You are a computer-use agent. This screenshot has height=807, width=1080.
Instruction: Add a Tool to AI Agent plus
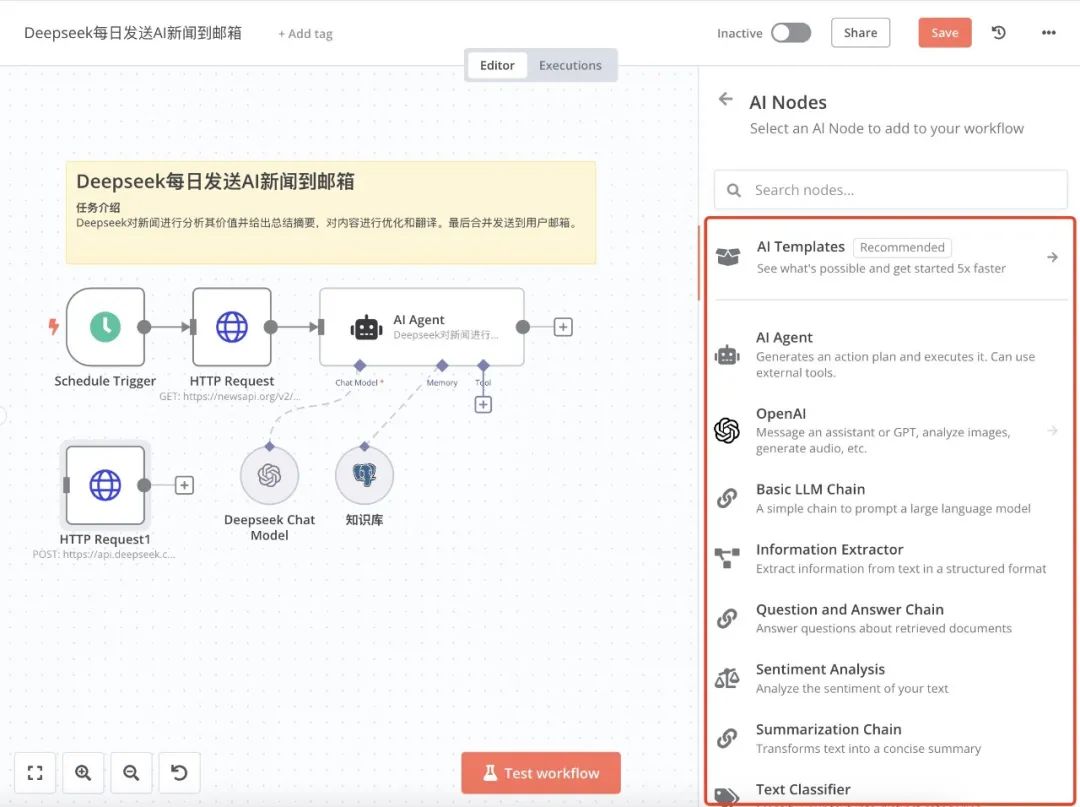coord(483,404)
